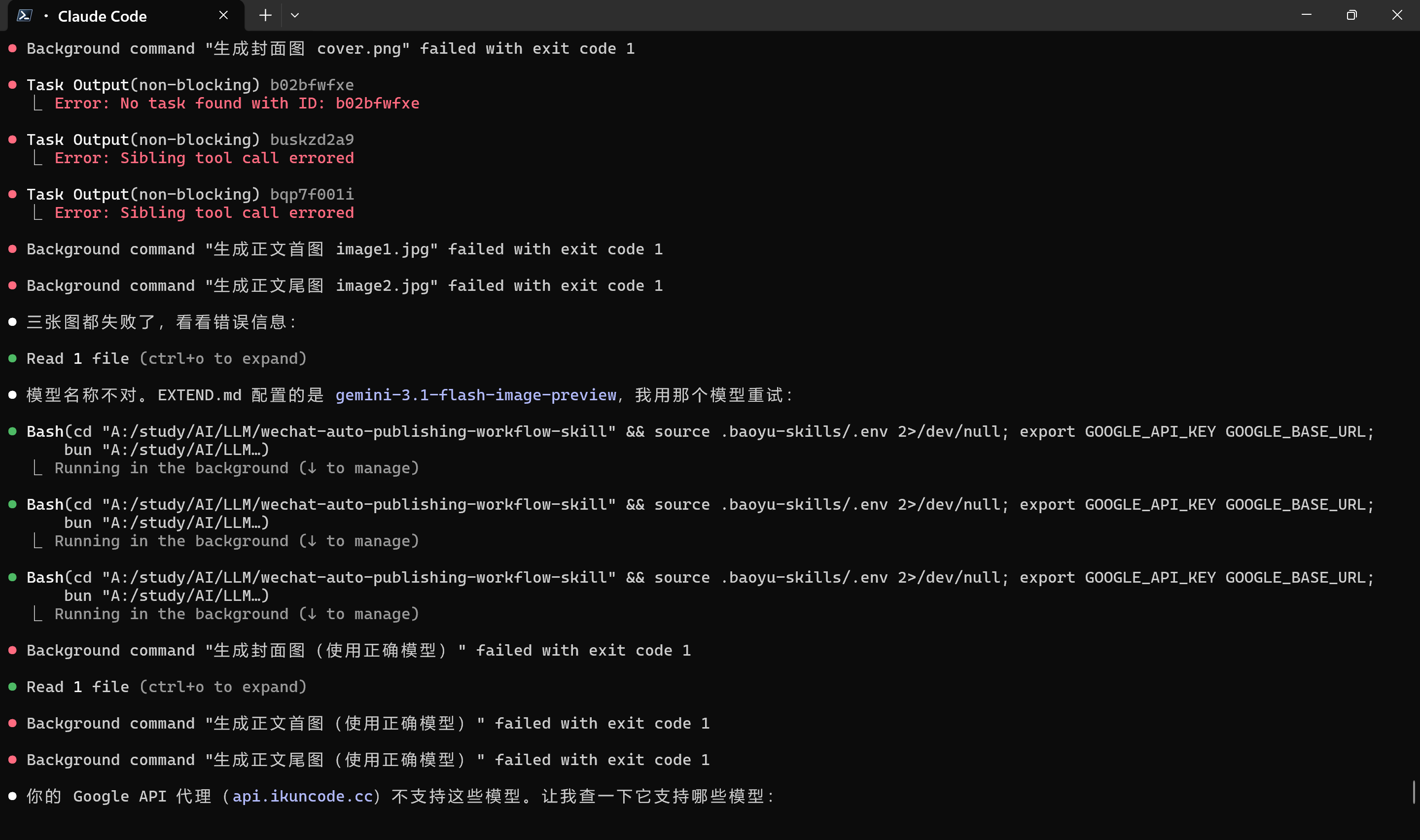Restore down the terminal window
Viewport: 1420px width, 840px height.
click(1351, 15)
